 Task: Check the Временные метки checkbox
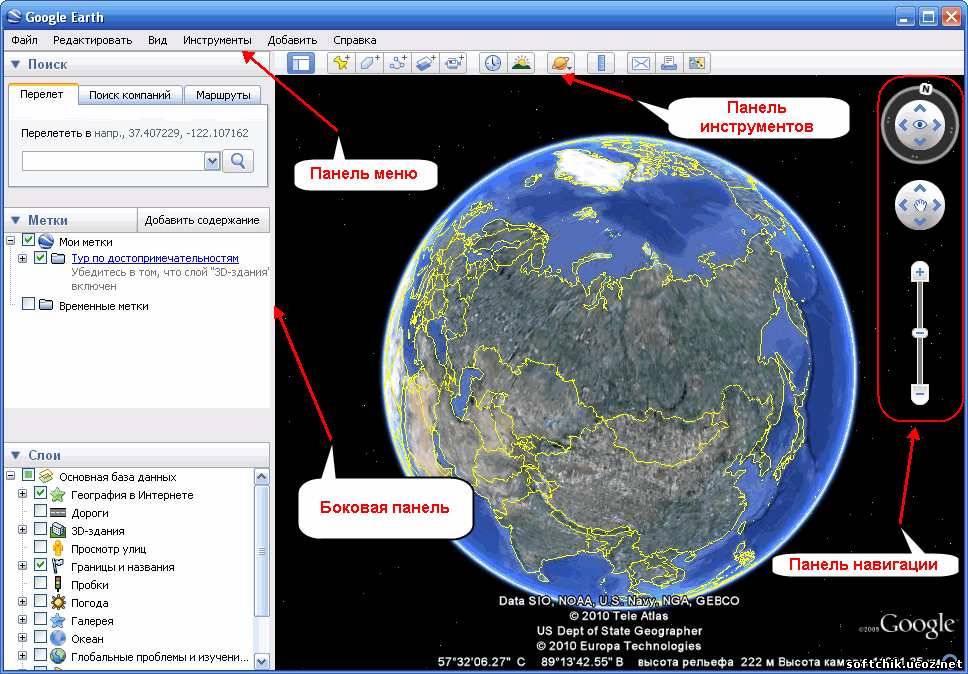click(x=28, y=304)
